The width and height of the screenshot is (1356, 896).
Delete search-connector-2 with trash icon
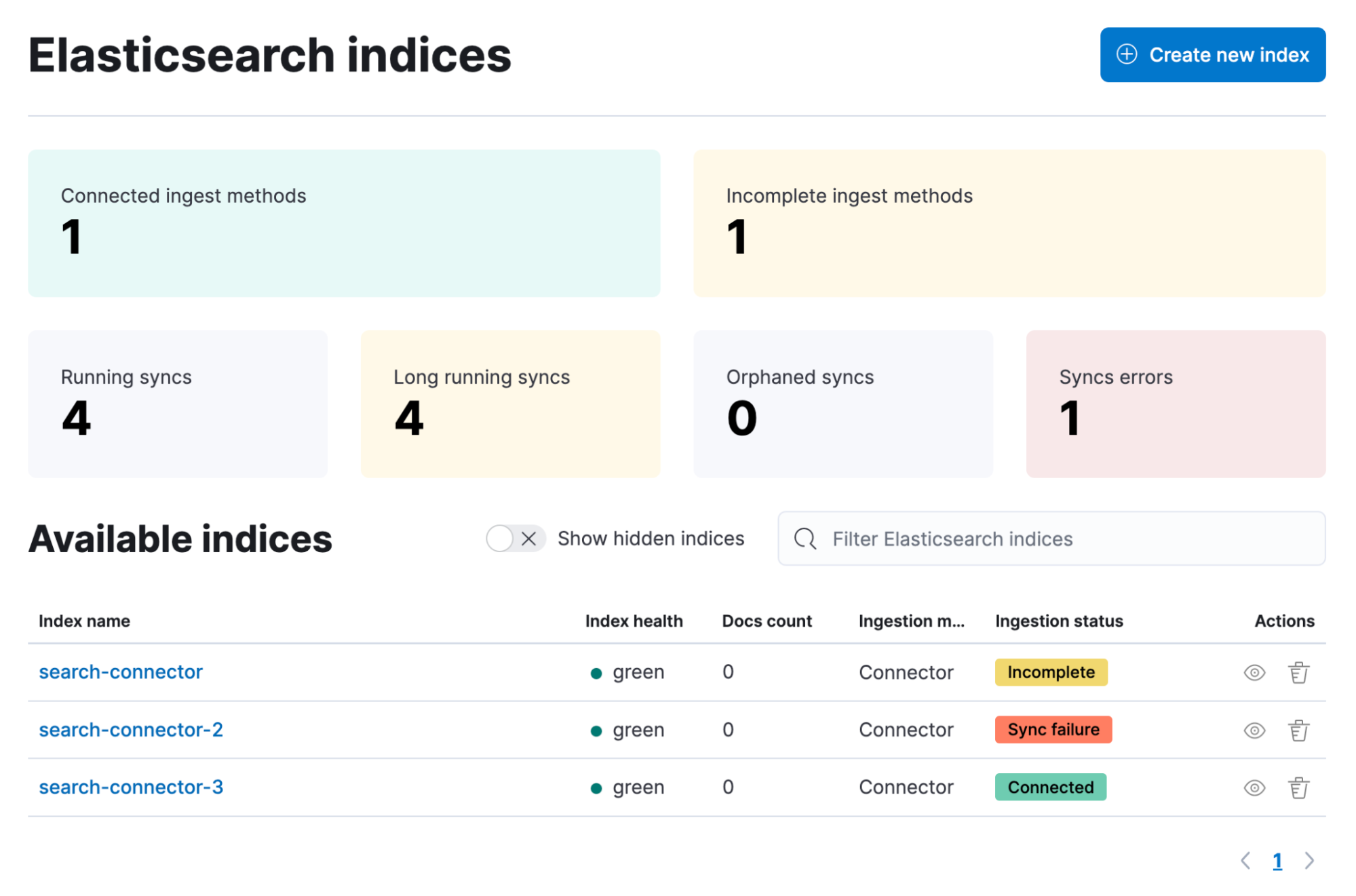click(x=1298, y=730)
